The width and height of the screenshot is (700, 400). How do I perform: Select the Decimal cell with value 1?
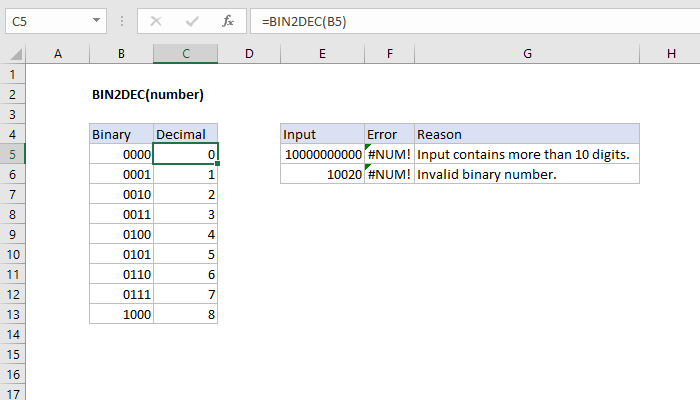186,174
